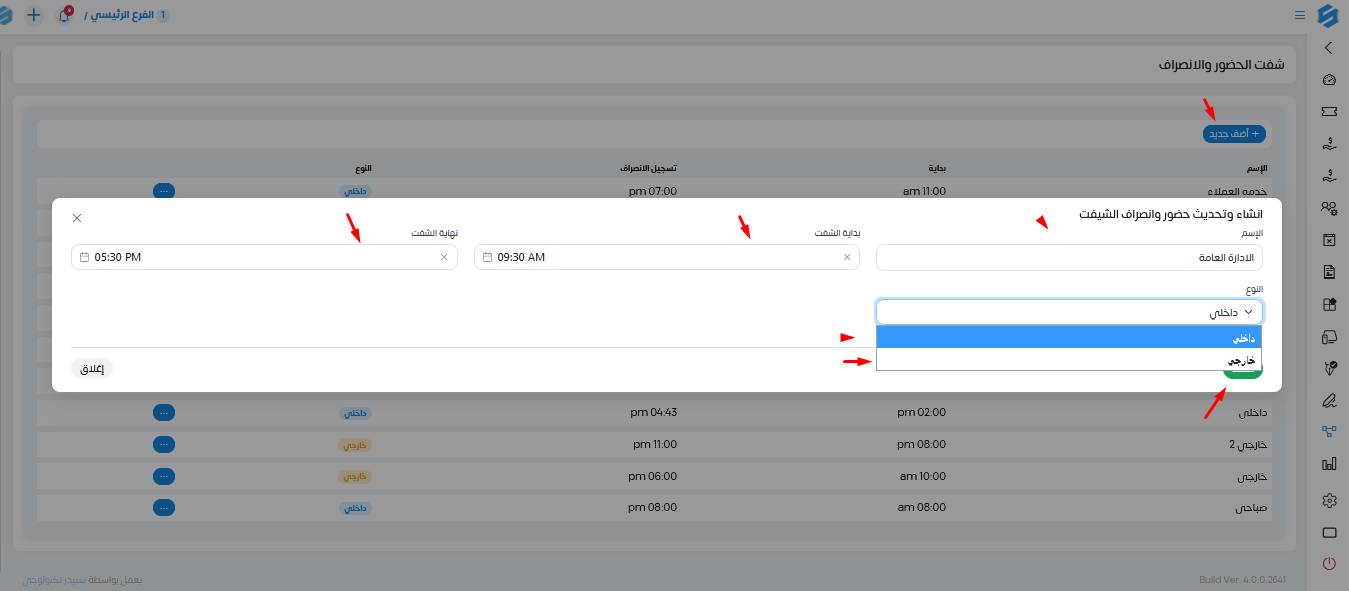
Task: Open the calendar with X sidebar icon
Action: (x=1328, y=240)
